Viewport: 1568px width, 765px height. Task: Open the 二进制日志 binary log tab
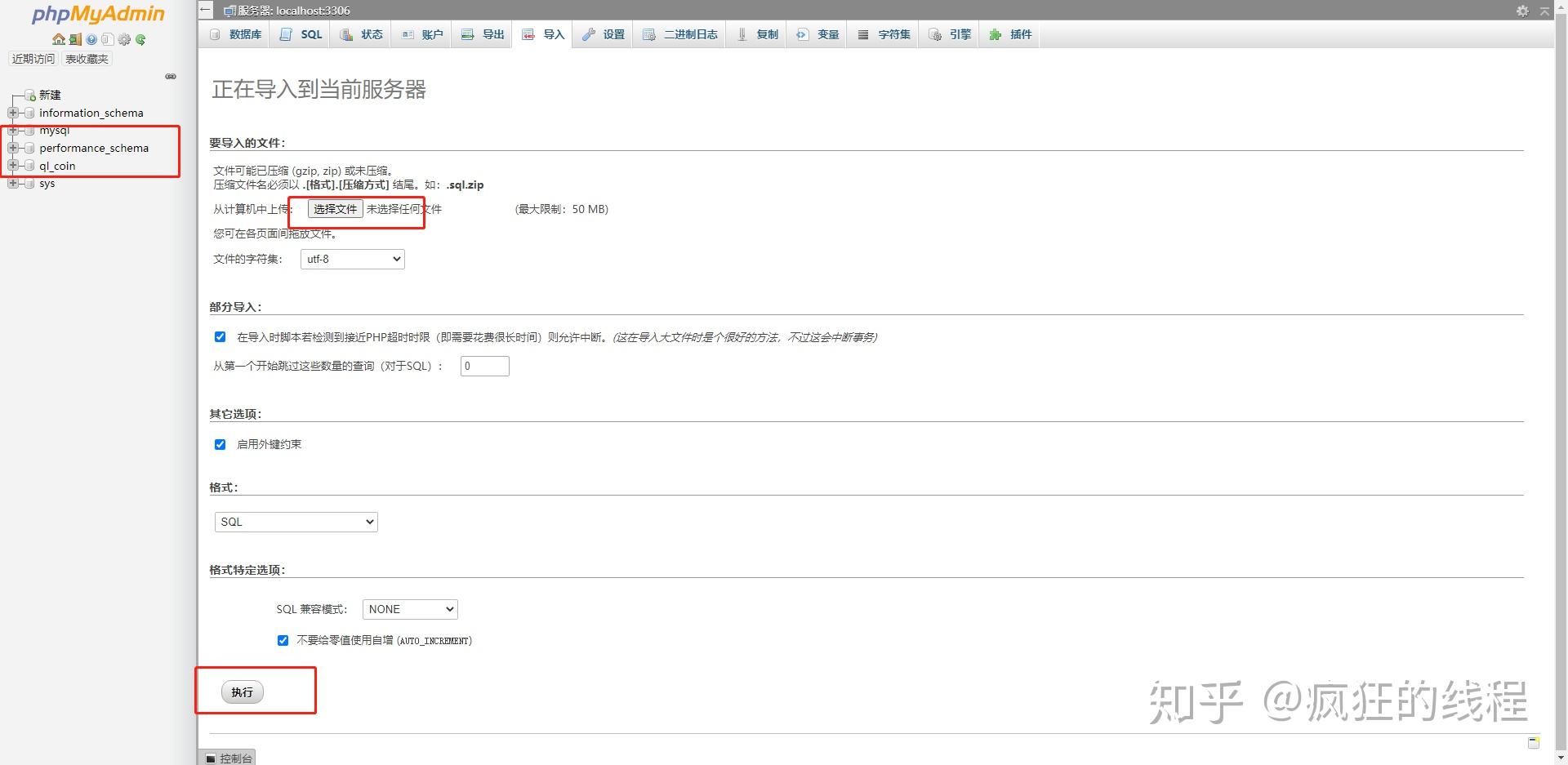click(679, 34)
